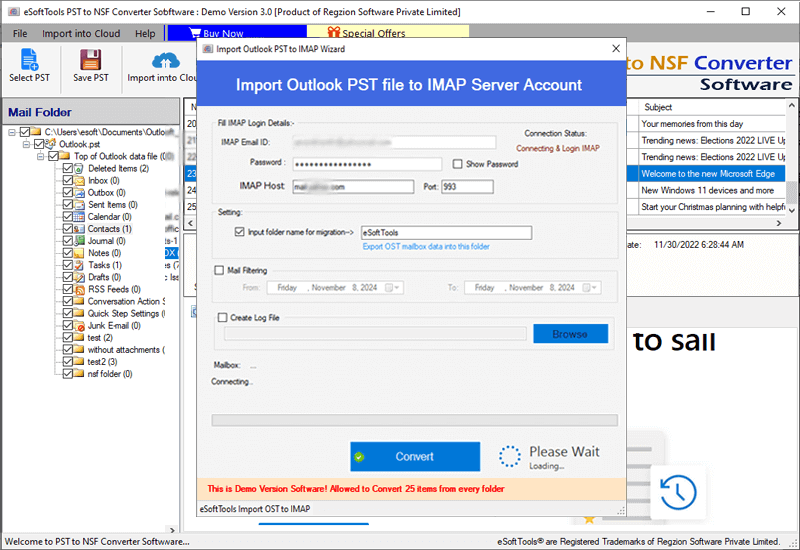Screen dimensions: 800x550
Task: Click the Calendar folder icon
Action: pyautogui.click(x=79, y=217)
